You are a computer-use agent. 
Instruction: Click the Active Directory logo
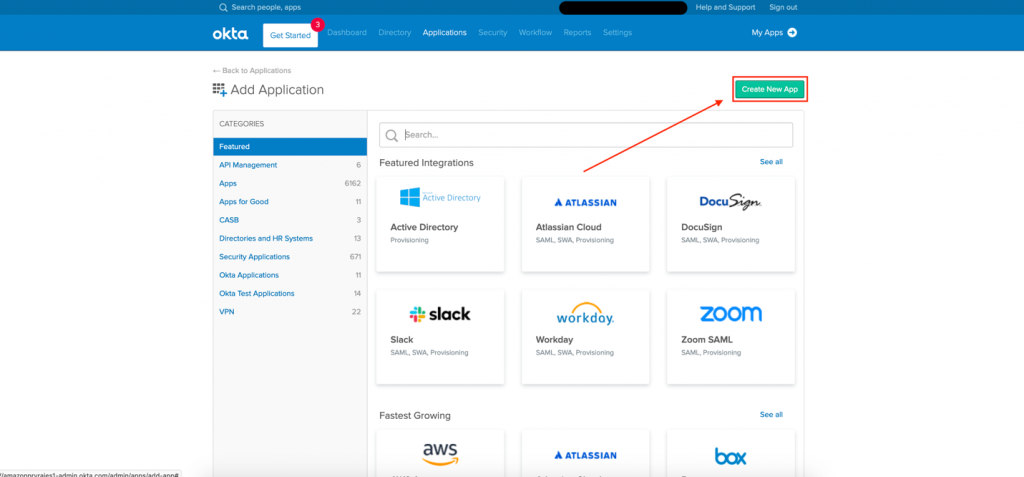point(440,197)
